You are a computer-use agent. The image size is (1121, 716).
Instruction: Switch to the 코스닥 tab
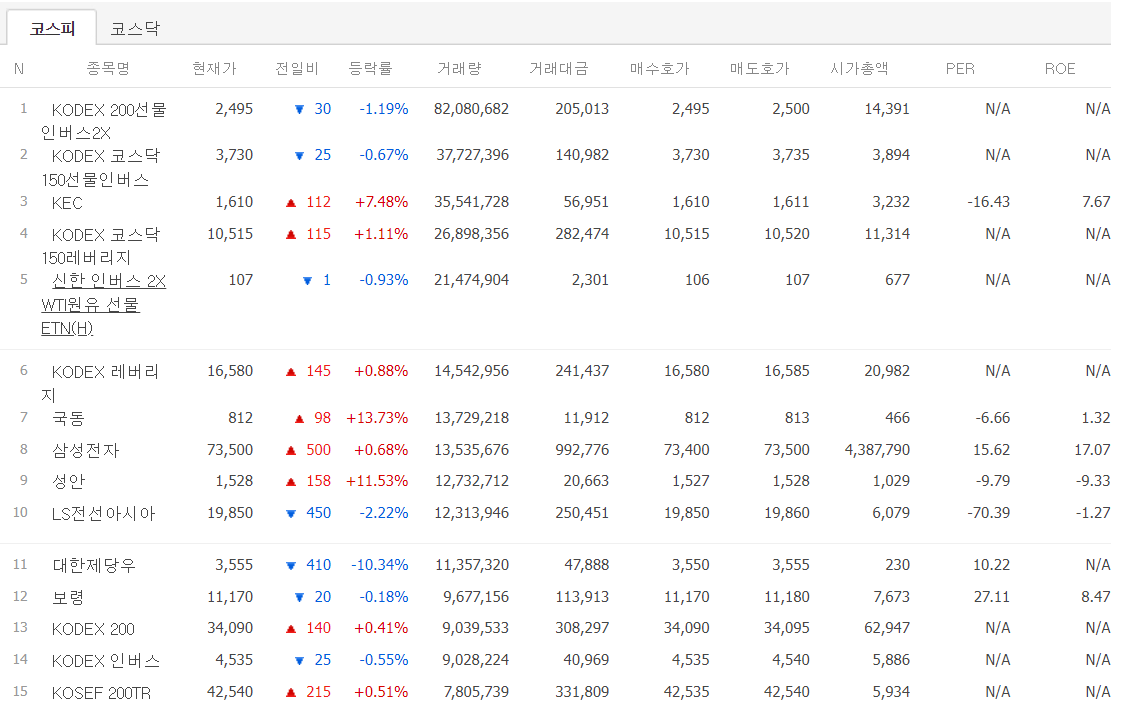135,29
